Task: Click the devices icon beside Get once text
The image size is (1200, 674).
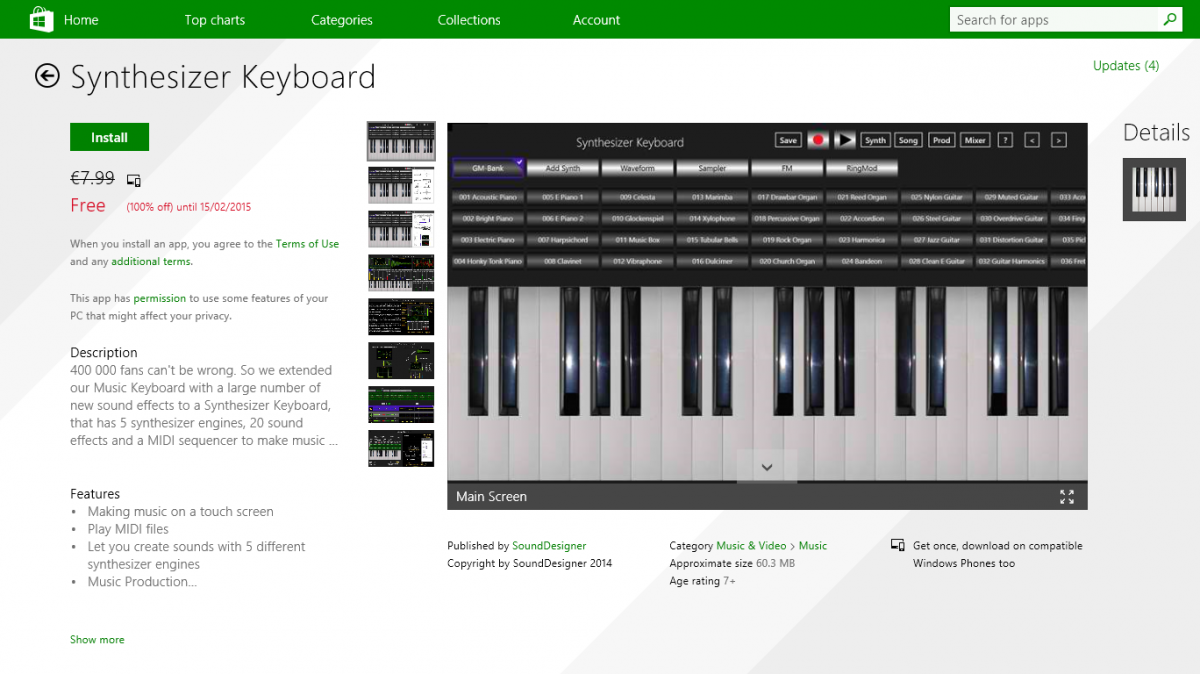Action: (897, 546)
